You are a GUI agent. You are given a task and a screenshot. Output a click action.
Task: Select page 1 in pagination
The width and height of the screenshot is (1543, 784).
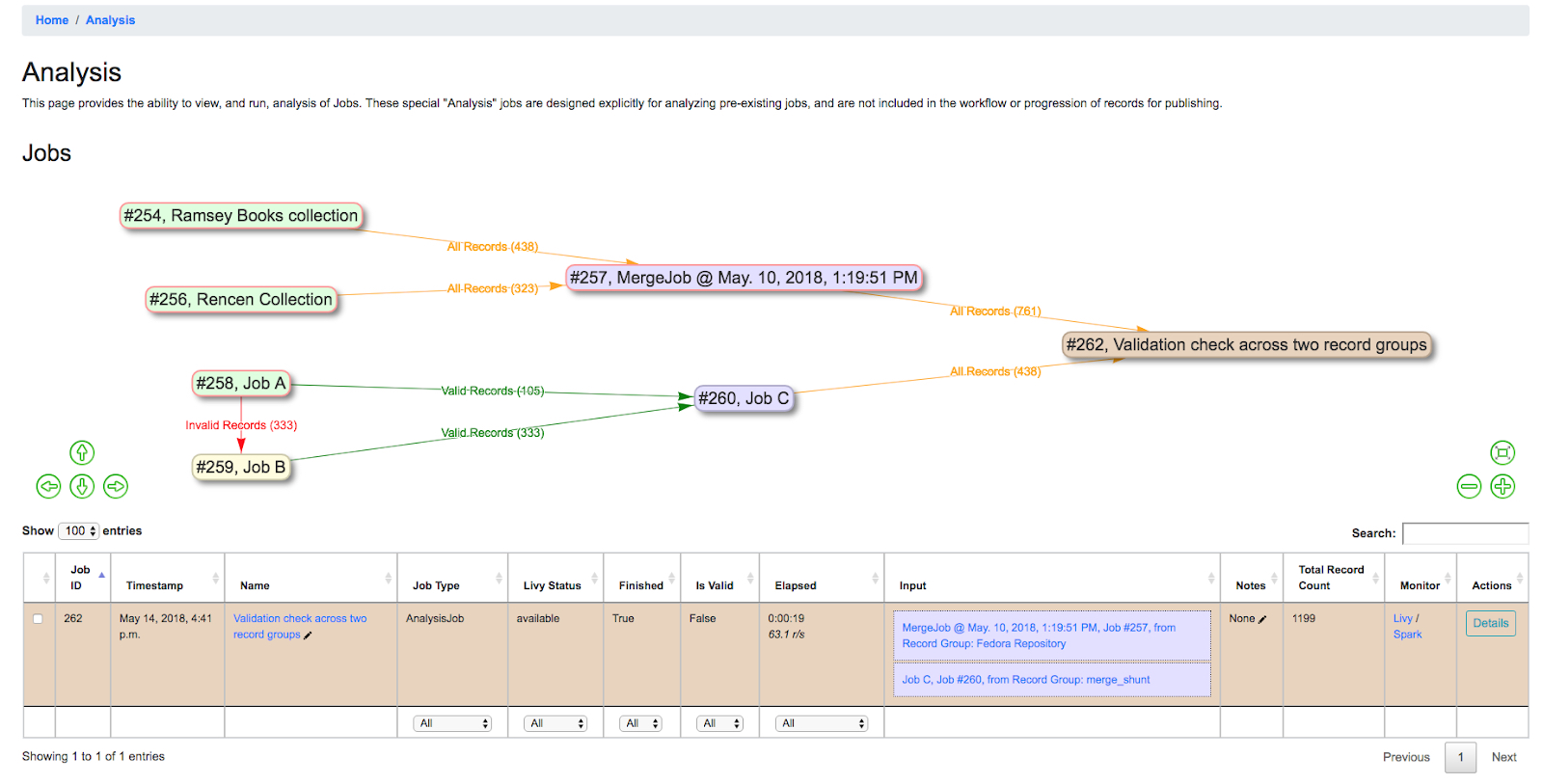pyautogui.click(x=1460, y=757)
